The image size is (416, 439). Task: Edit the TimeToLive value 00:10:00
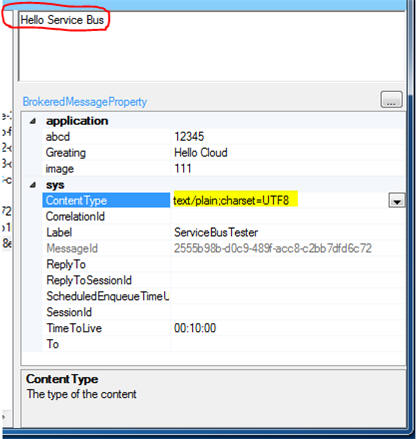point(195,328)
